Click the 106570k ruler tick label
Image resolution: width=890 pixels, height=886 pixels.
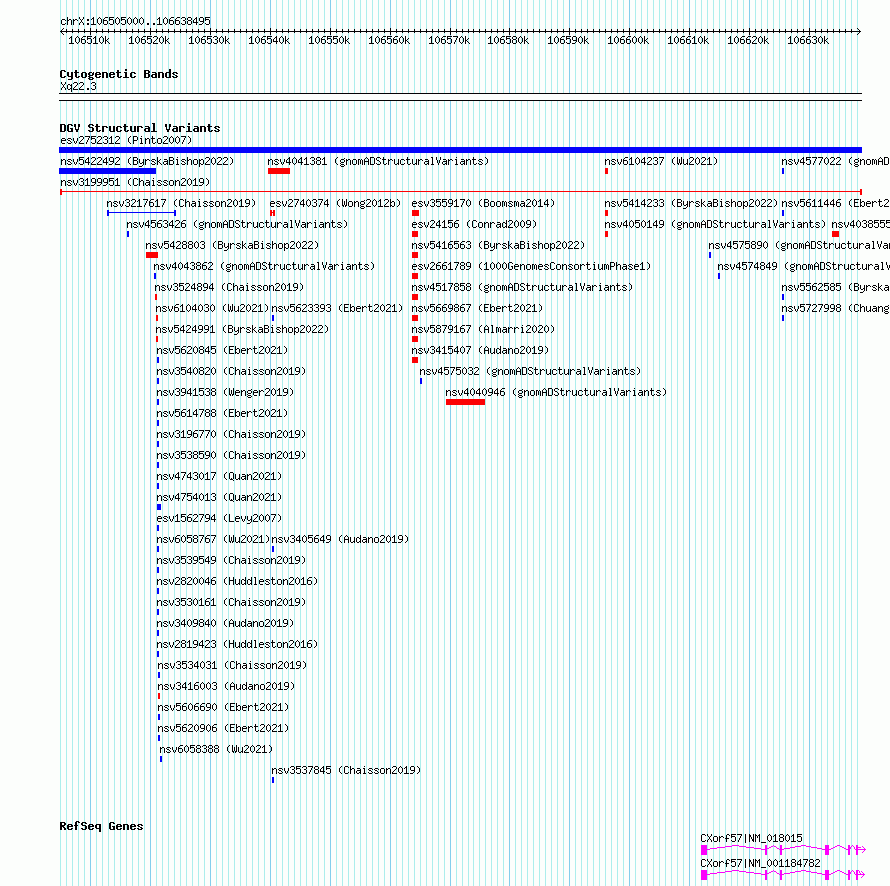[x=449, y=40]
